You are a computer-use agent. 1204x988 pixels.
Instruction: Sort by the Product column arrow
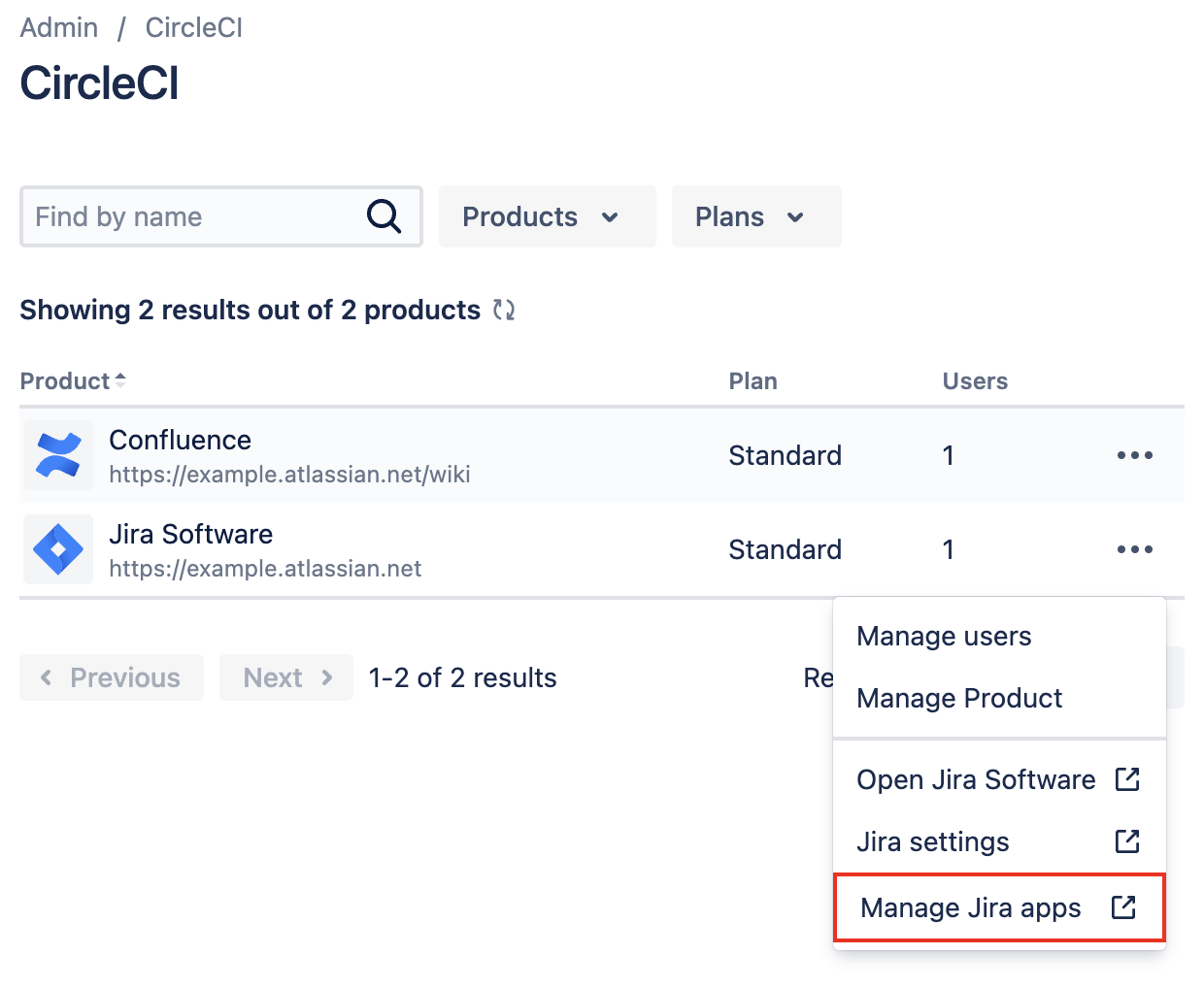(x=120, y=380)
